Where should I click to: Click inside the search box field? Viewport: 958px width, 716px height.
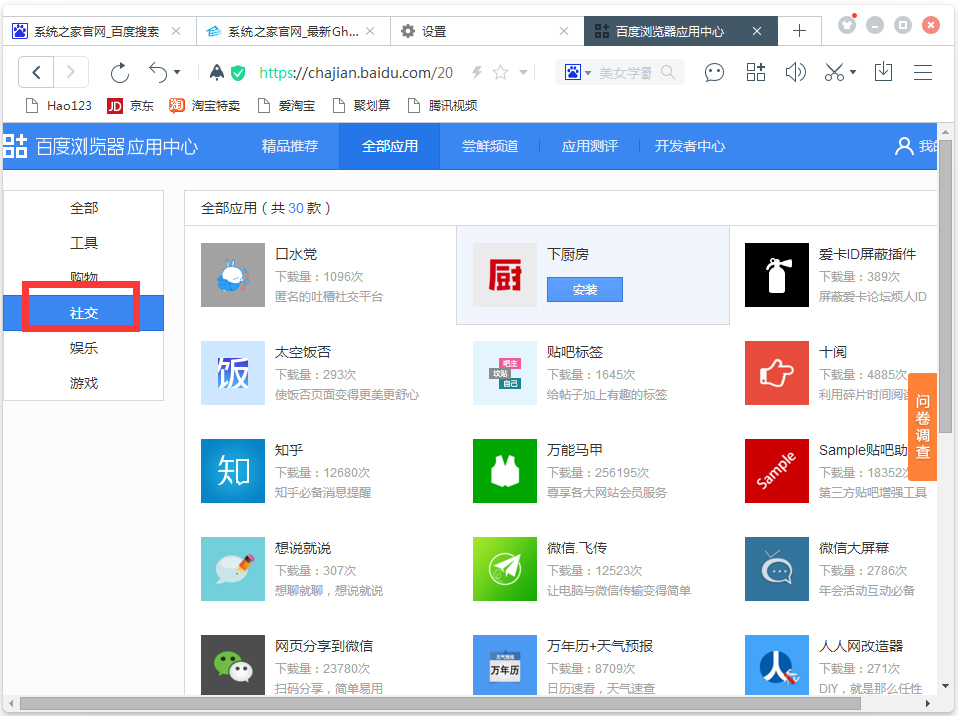[626, 73]
